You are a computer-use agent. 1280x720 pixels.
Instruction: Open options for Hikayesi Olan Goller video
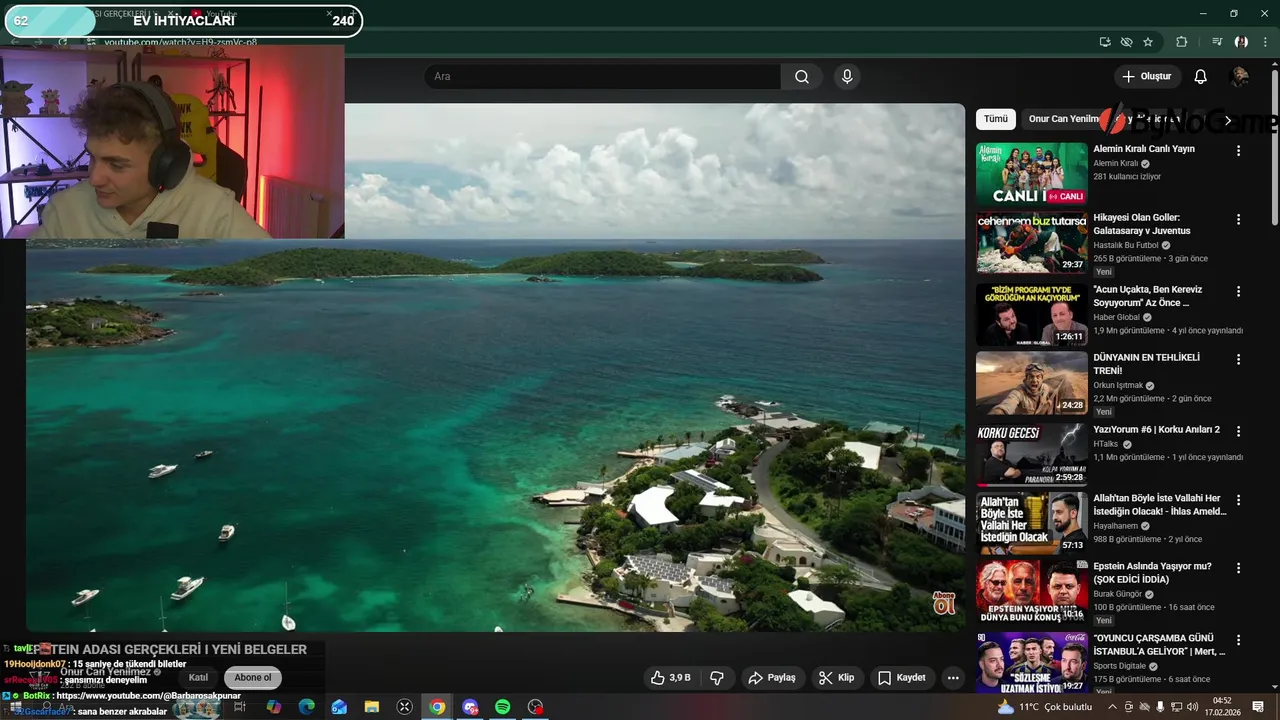click(x=1238, y=219)
